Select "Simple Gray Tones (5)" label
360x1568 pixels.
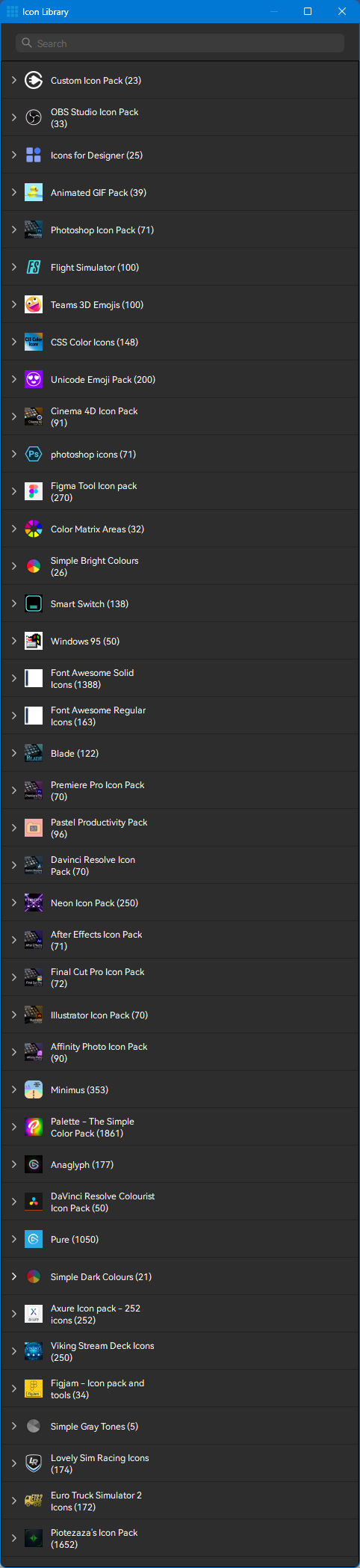(x=94, y=1426)
